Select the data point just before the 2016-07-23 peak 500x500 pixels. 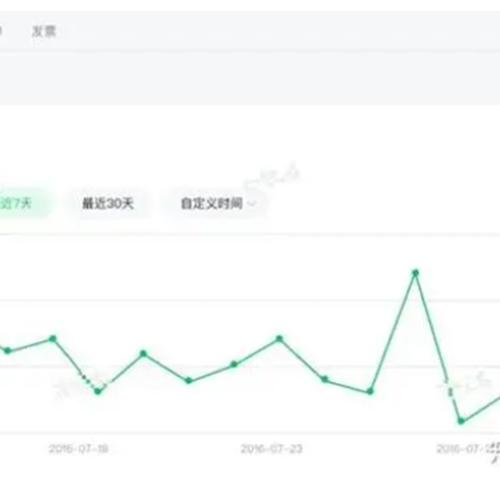[x=234, y=364]
